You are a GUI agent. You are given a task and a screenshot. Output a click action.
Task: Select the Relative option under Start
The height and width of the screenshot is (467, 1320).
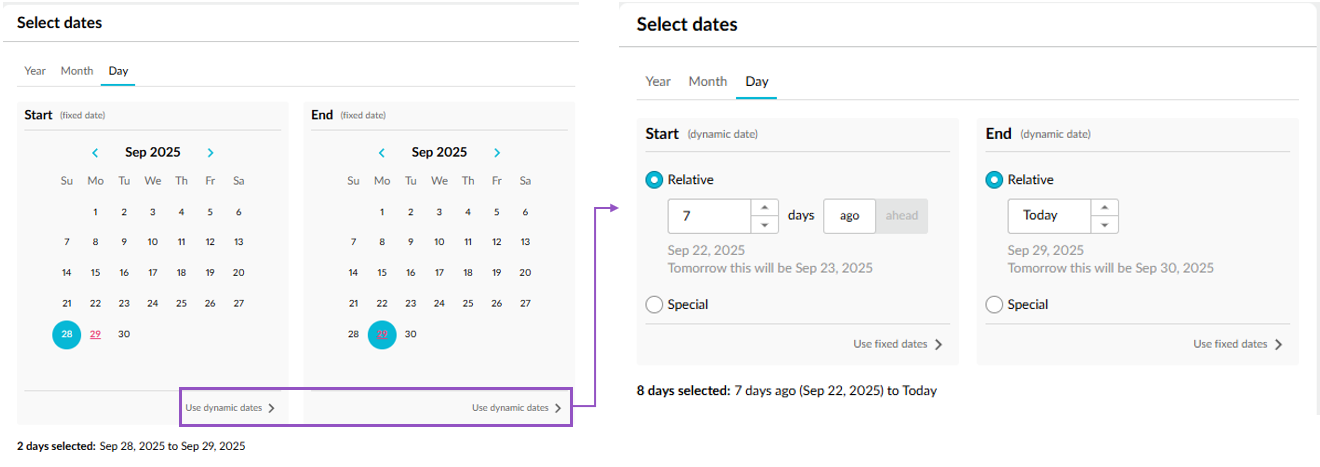pos(654,180)
